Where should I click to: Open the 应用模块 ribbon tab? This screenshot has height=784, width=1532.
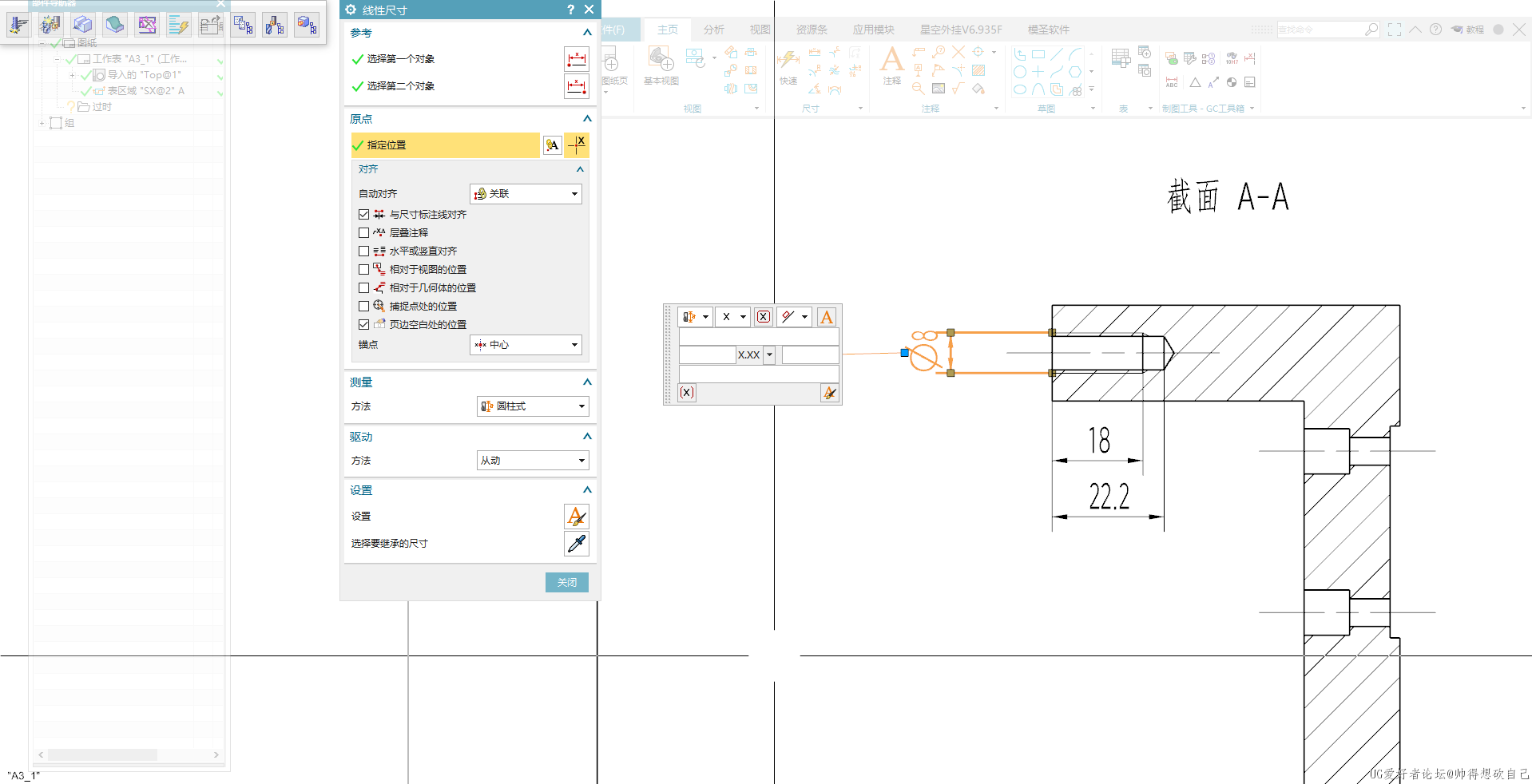pyautogui.click(x=874, y=30)
